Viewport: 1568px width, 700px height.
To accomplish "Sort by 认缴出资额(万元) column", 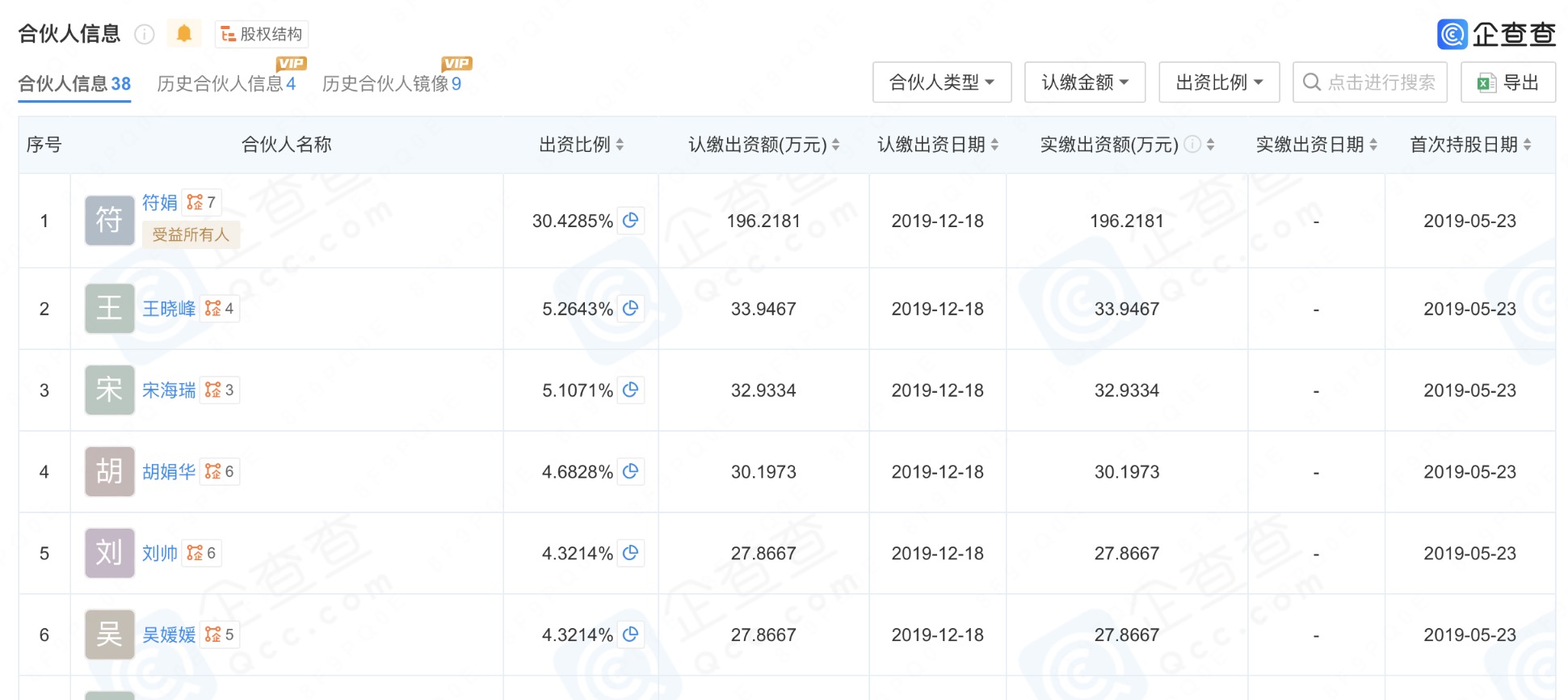I will 763,145.
